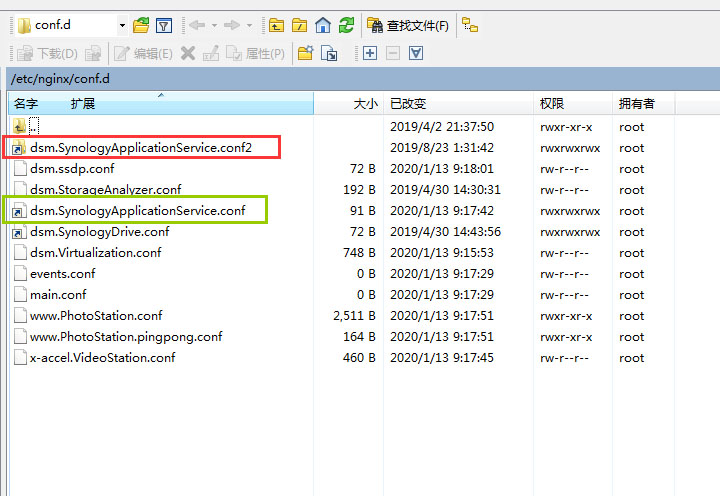Sort by 名字 column header
720x496 pixels.
point(26,104)
